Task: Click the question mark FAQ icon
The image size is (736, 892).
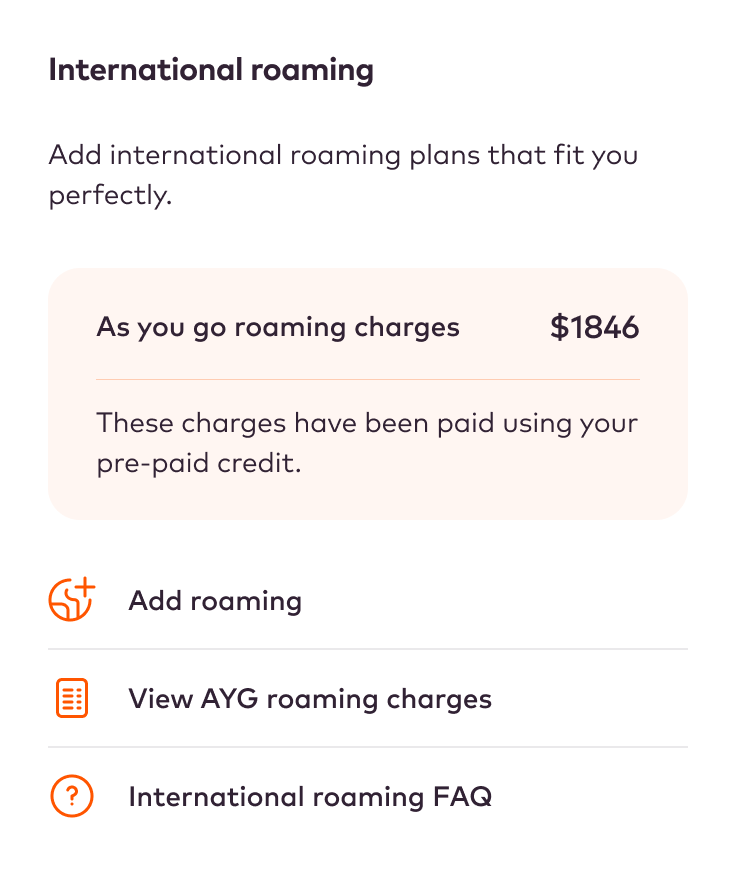Action: 71,797
